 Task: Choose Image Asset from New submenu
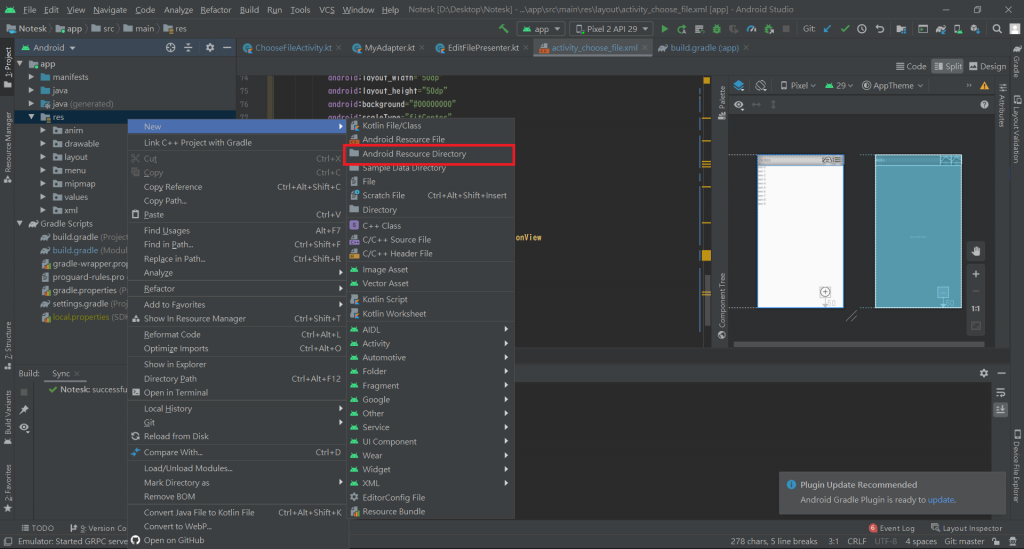430,270
